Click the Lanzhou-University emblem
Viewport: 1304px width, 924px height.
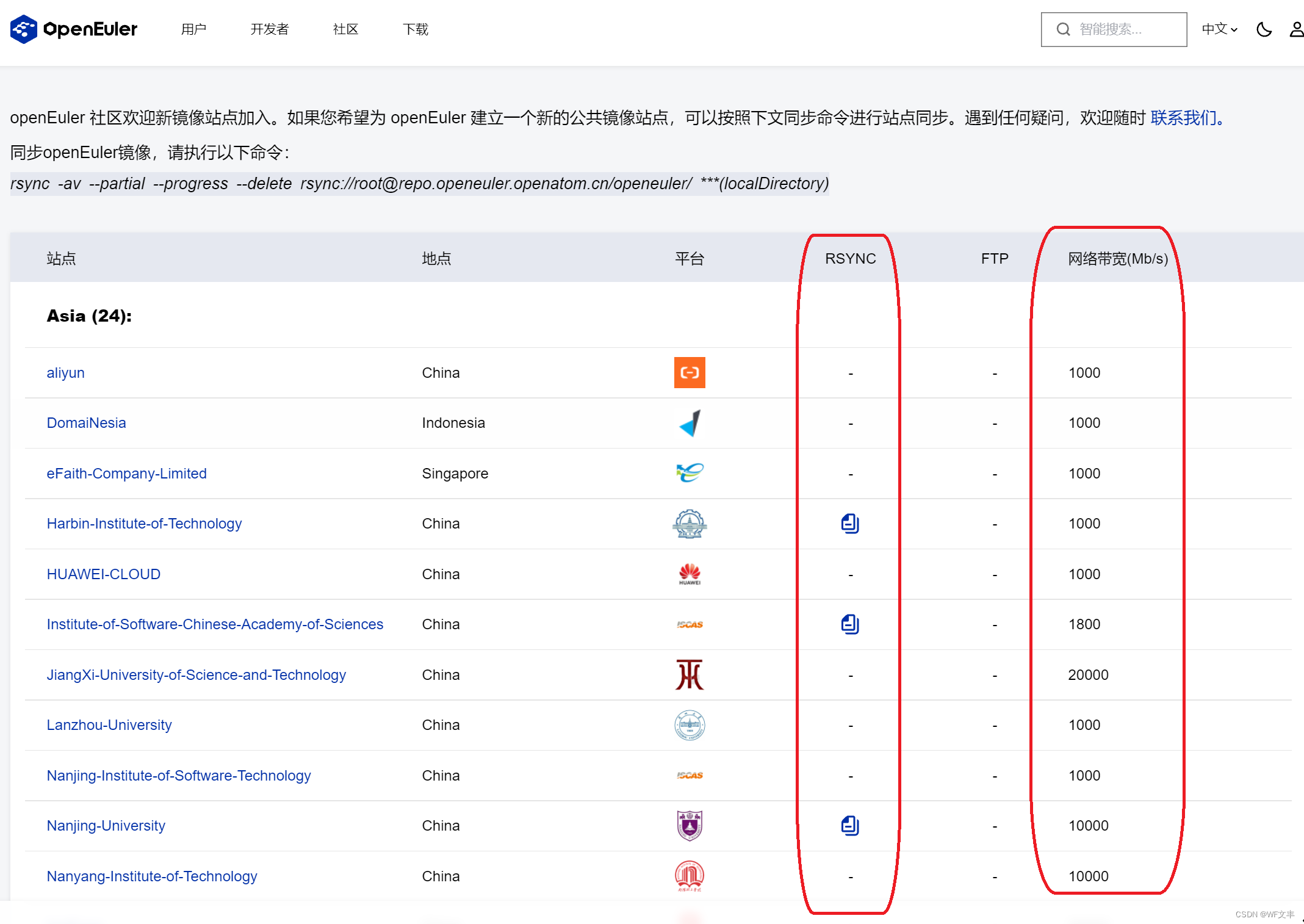(690, 725)
